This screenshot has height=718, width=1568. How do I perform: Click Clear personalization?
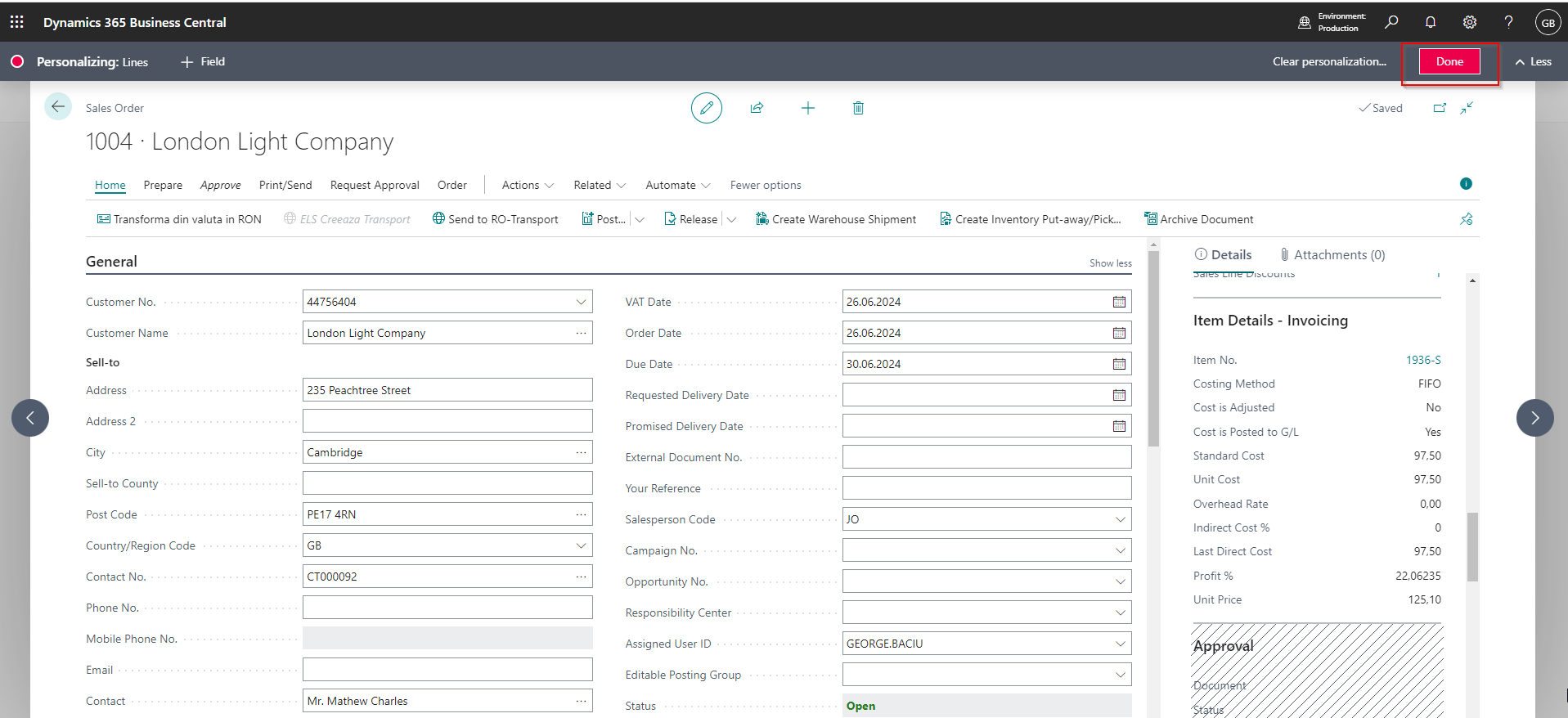1329,61
